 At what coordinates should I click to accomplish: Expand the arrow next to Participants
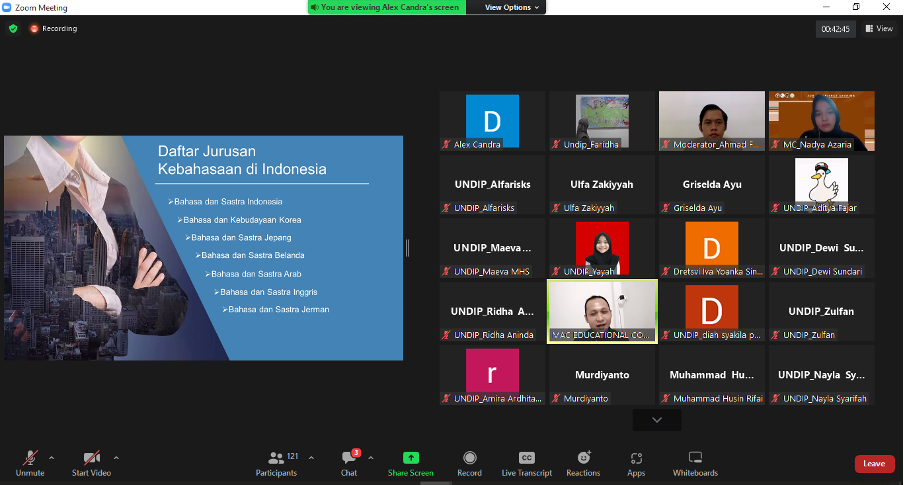click(310, 457)
